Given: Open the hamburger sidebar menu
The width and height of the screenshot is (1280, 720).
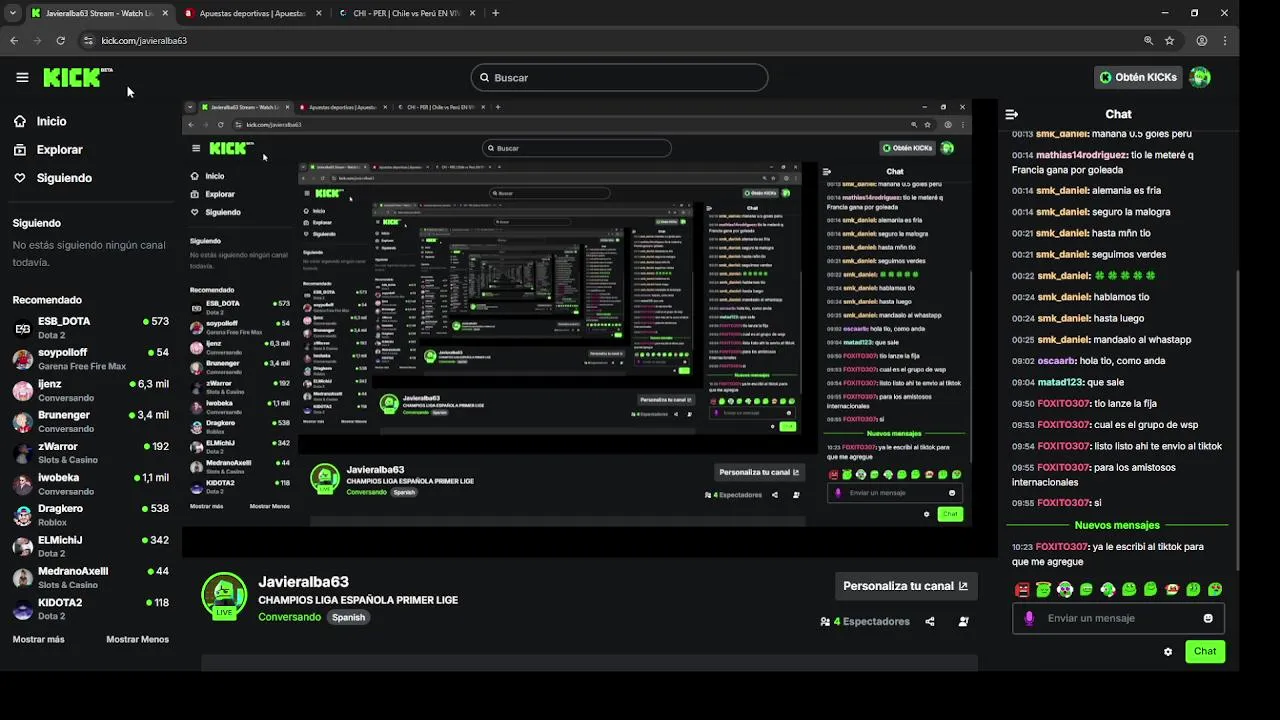Looking at the screenshot, I should pos(22,77).
